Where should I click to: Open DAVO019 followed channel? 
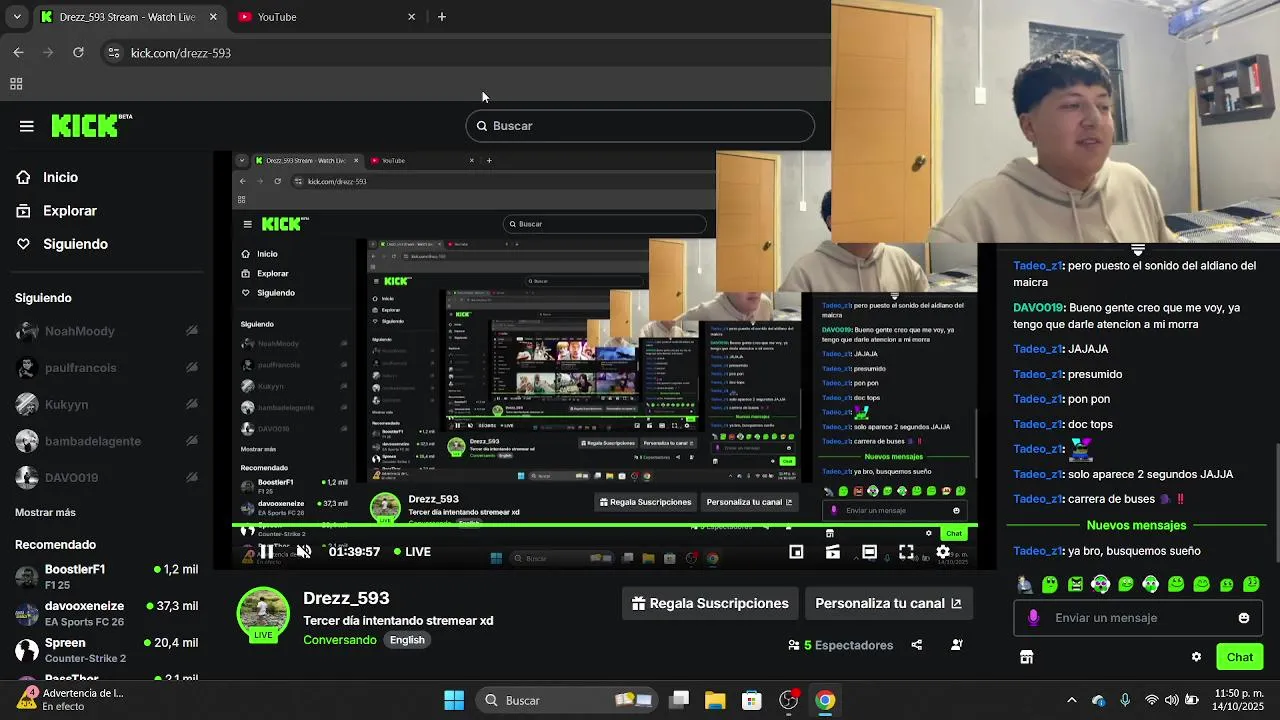tap(107, 478)
